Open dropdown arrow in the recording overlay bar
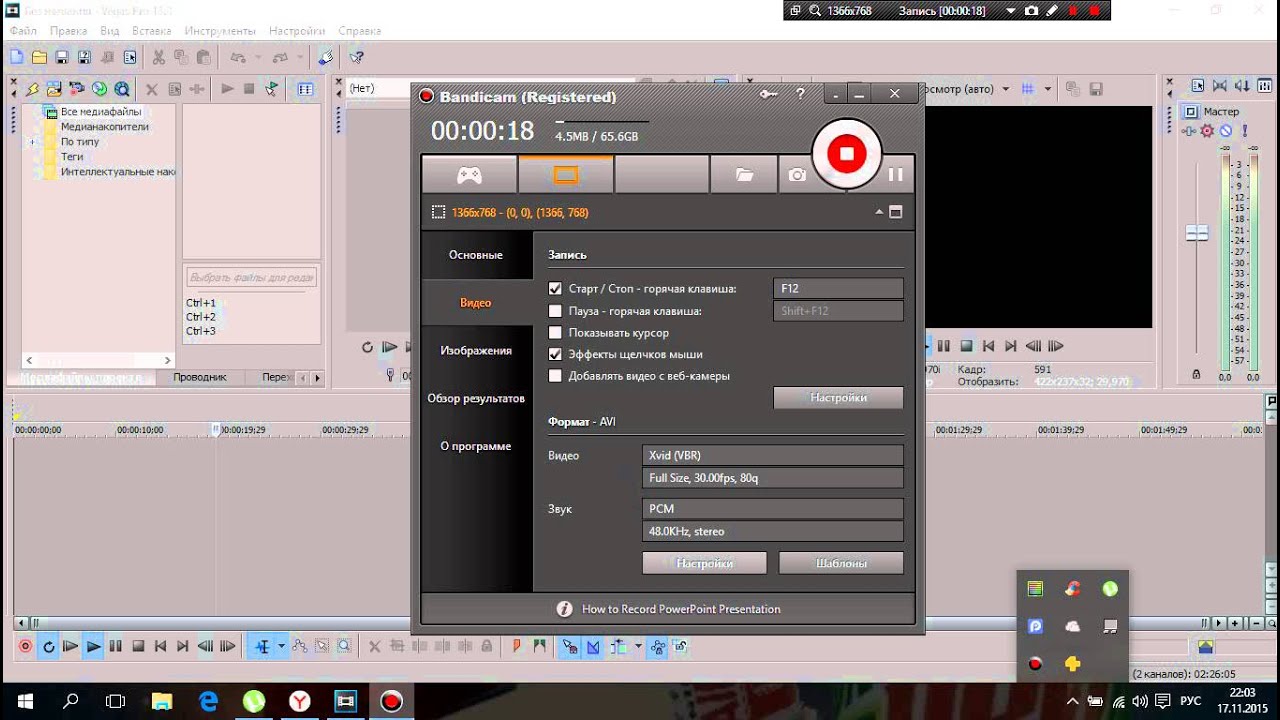This screenshot has width=1280, height=720. (x=1011, y=11)
